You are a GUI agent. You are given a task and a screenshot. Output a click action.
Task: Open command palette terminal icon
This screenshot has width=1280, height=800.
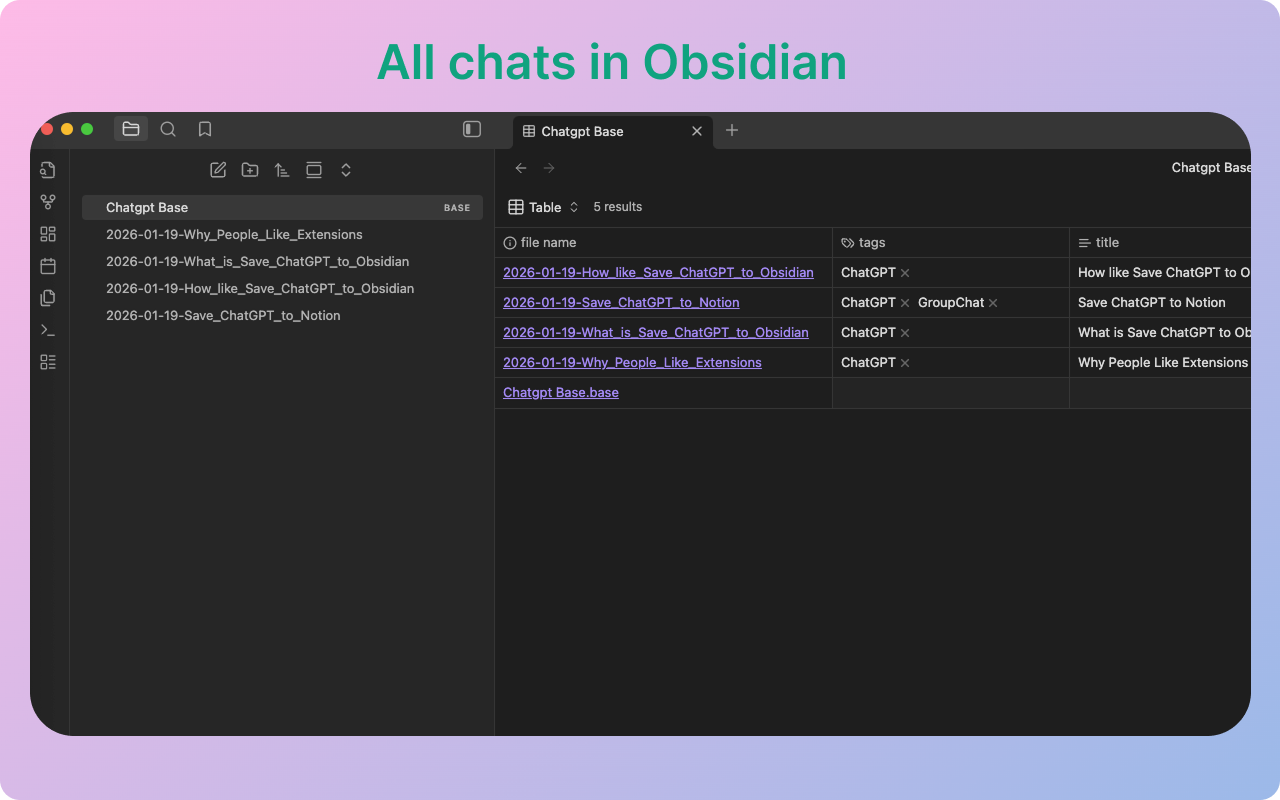[x=48, y=330]
